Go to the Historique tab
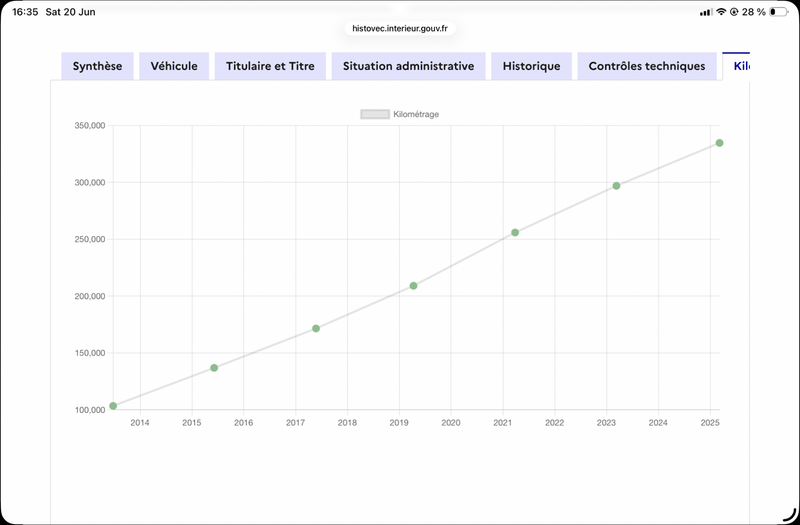 [531, 66]
